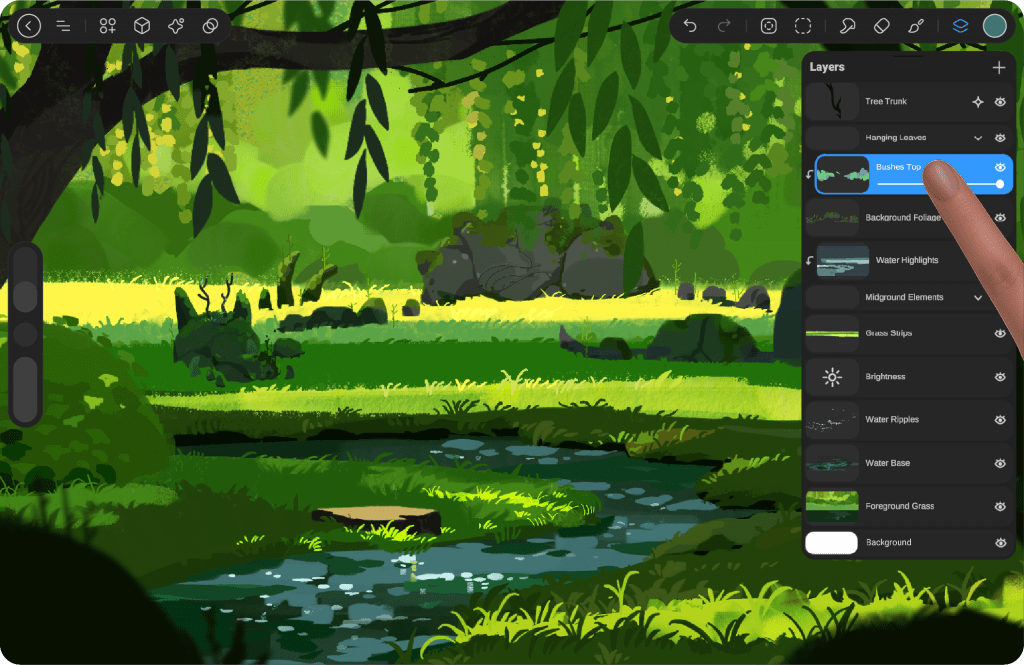Select the Water Highlights layer
Screen dimensions: 1024x665
pyautogui.click(x=906, y=261)
